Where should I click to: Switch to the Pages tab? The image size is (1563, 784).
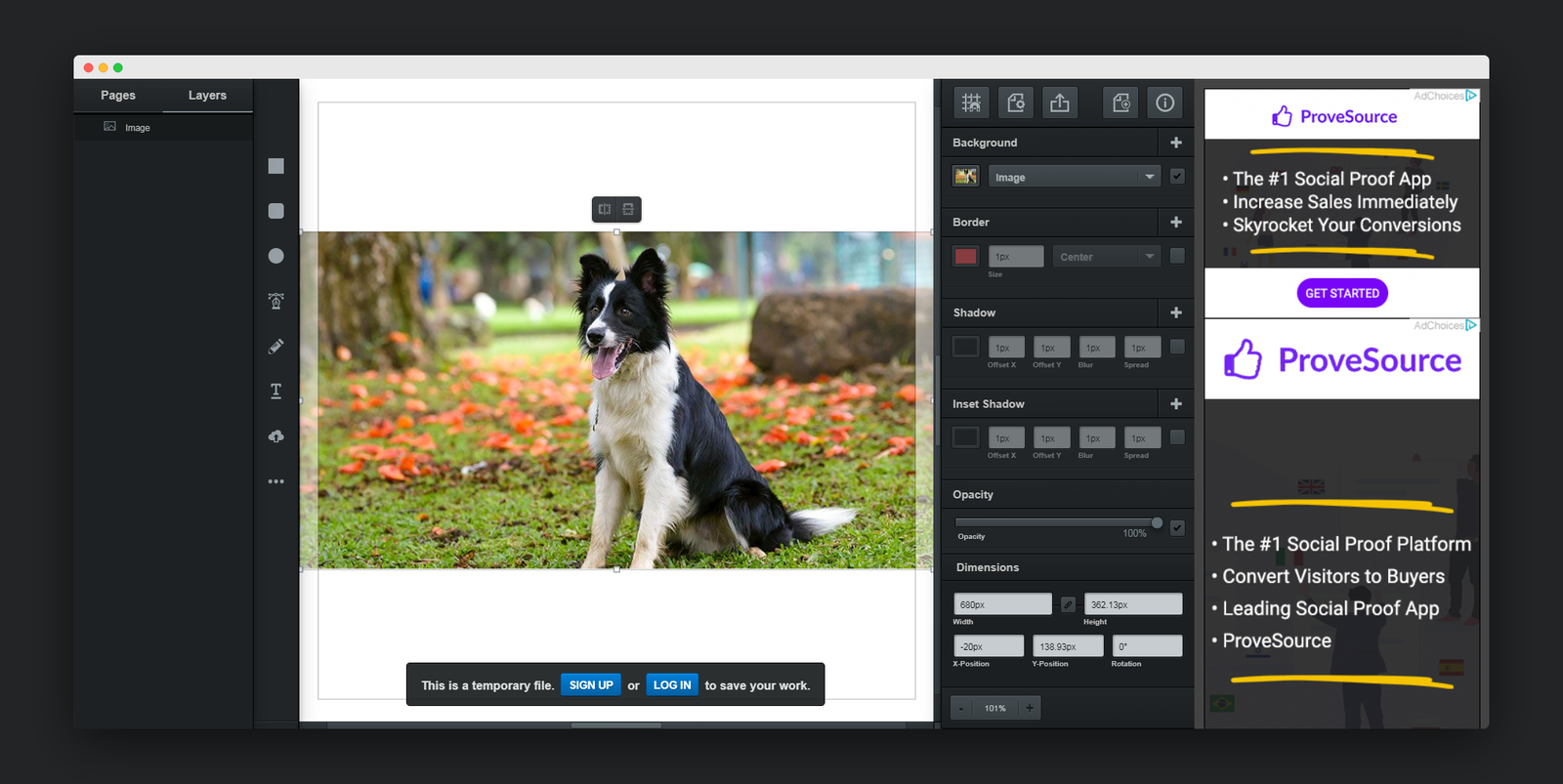pos(118,96)
